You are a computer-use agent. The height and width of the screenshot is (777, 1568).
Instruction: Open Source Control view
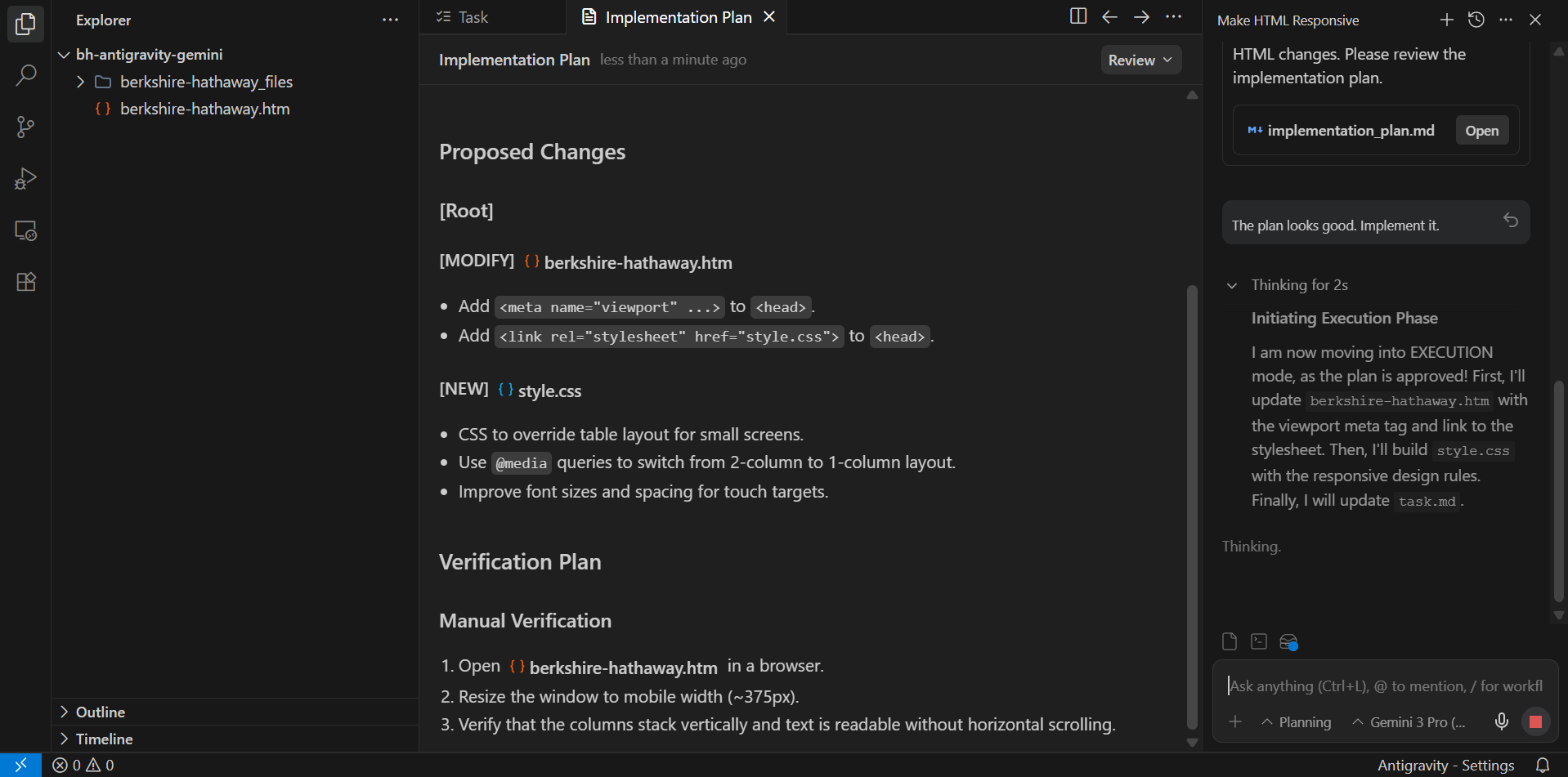click(25, 127)
